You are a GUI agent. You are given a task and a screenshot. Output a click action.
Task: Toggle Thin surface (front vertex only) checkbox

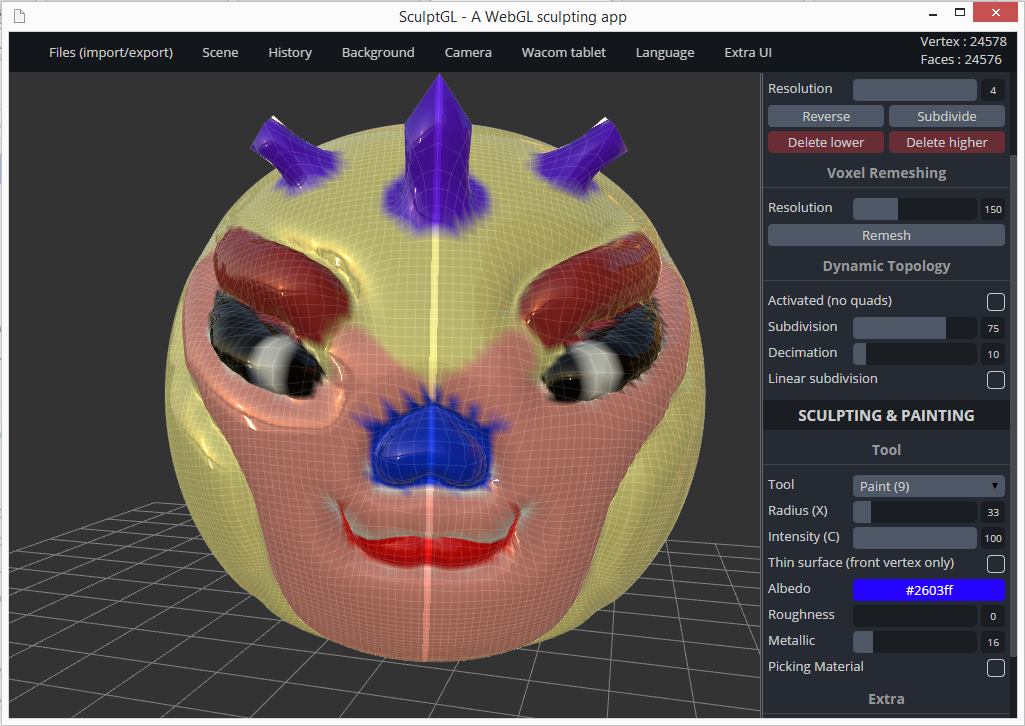(x=996, y=563)
